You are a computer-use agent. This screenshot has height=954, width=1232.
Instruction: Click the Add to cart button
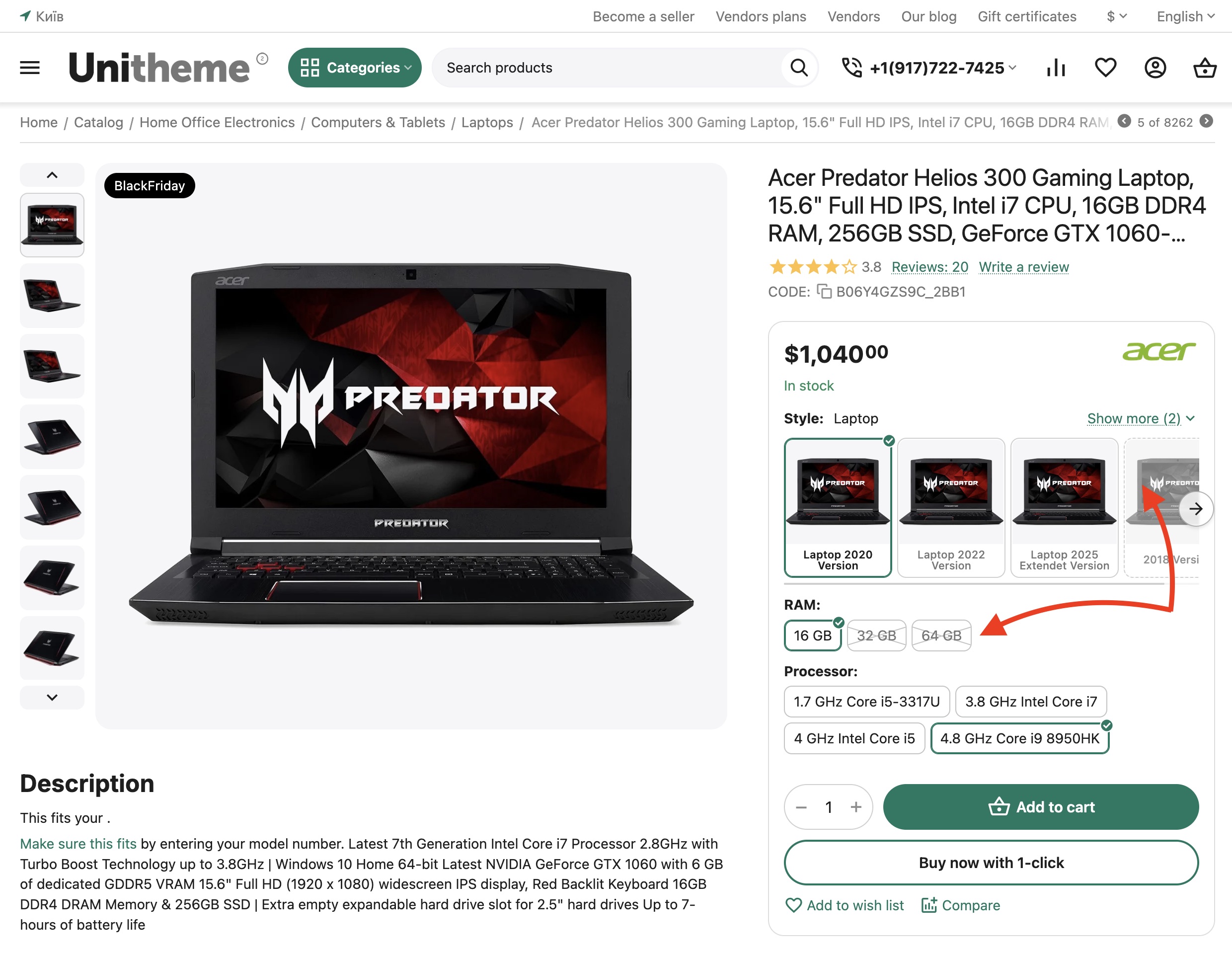pyautogui.click(x=1040, y=807)
